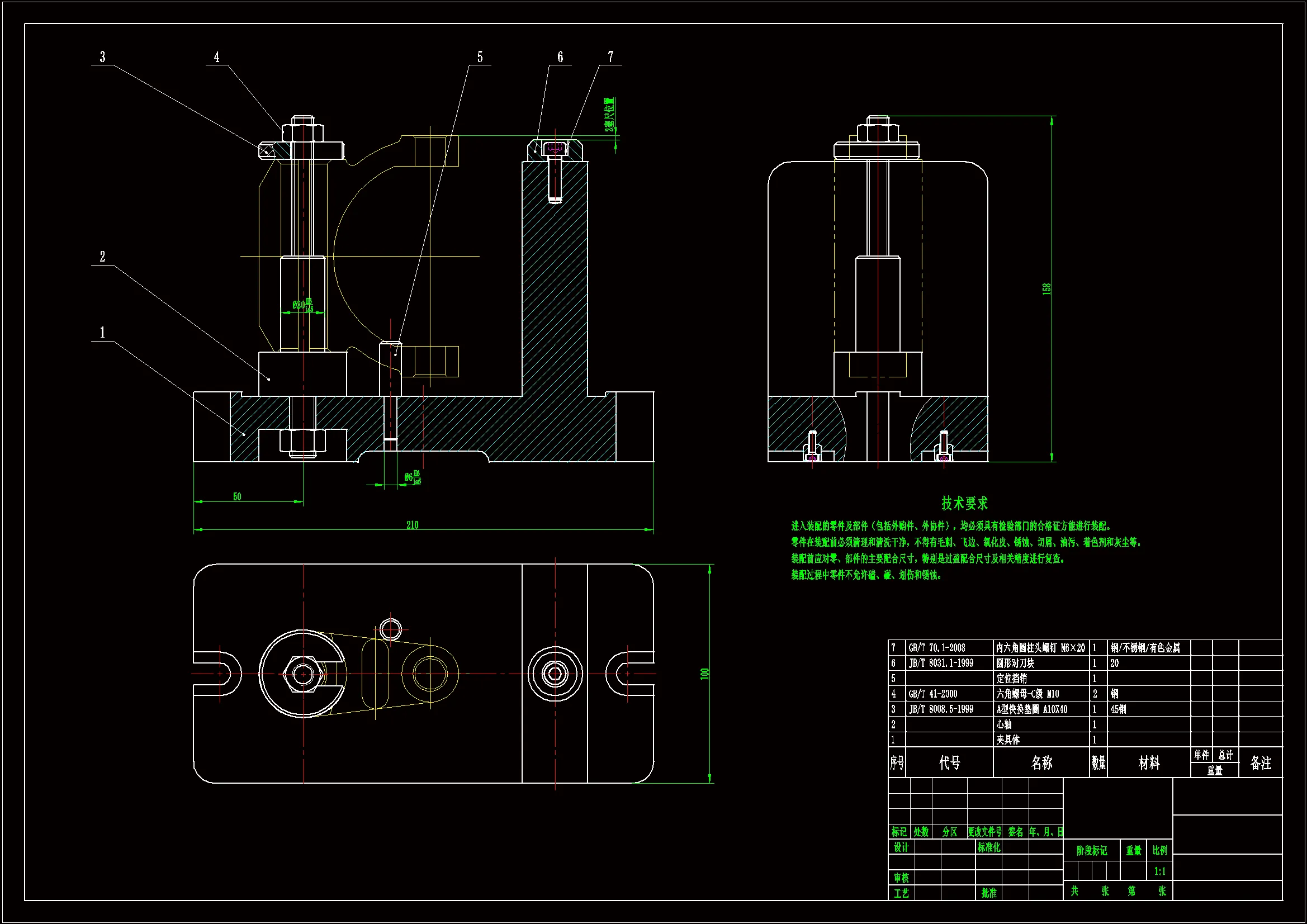Select part balloon number 5
Viewport: 1307px width, 924px height.
click(x=480, y=57)
